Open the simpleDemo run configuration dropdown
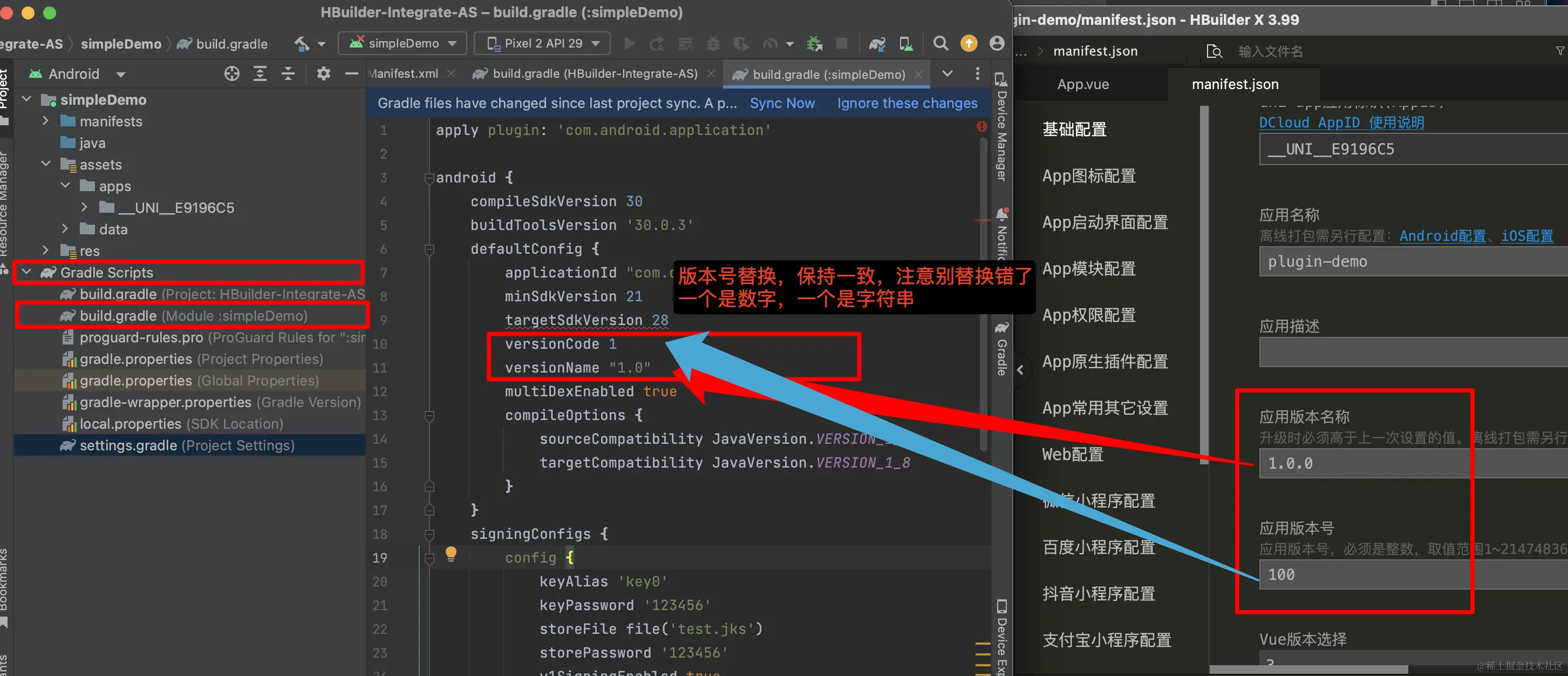The image size is (1568, 676). pos(403,43)
